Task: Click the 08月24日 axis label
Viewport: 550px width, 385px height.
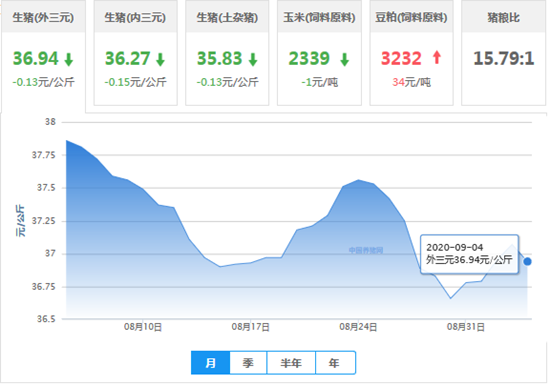Action: [x=358, y=327]
